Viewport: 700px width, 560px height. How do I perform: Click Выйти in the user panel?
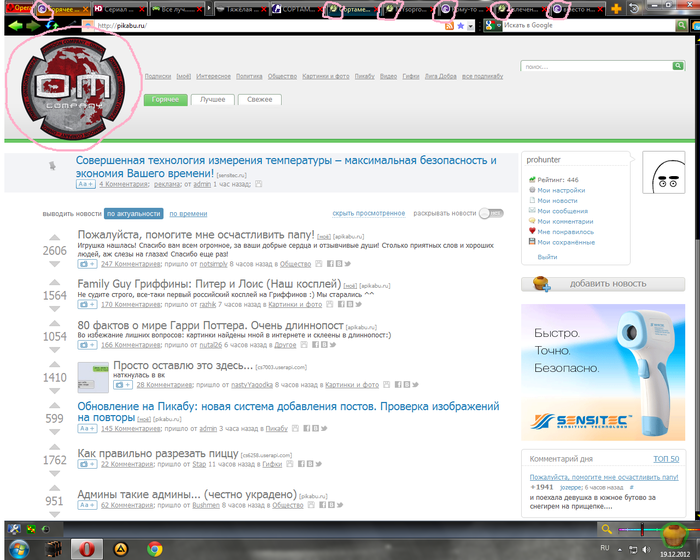tap(547, 257)
